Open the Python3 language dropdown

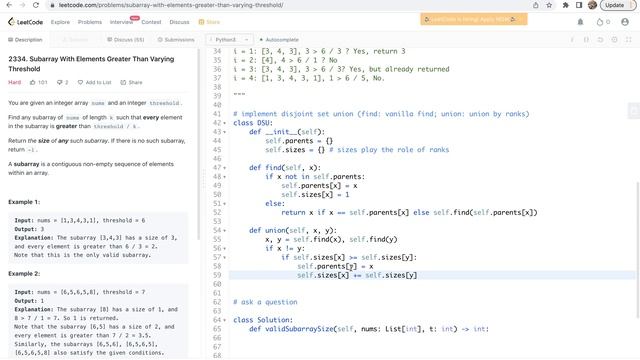(230, 40)
